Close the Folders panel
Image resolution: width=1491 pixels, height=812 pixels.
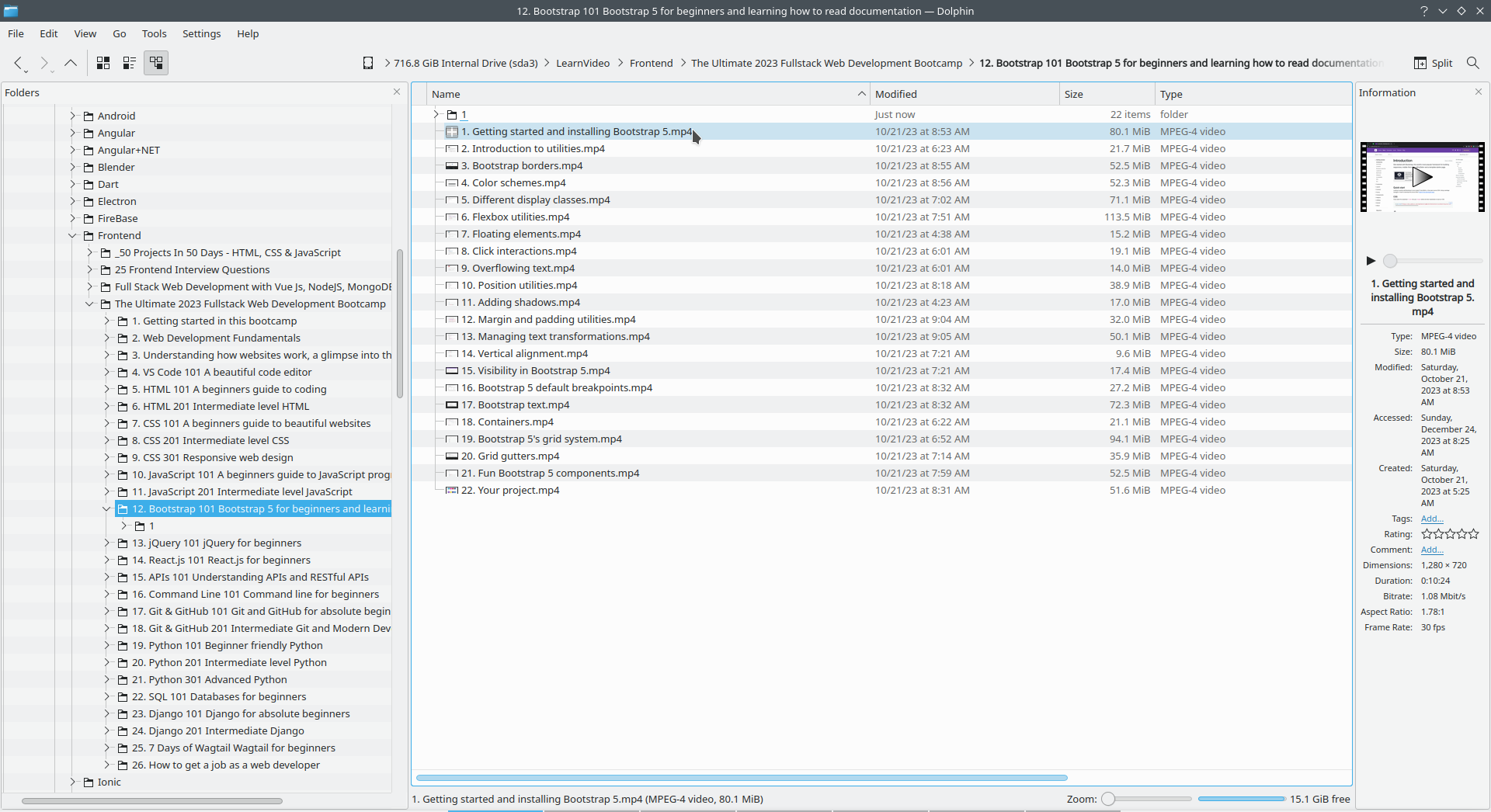(x=397, y=92)
